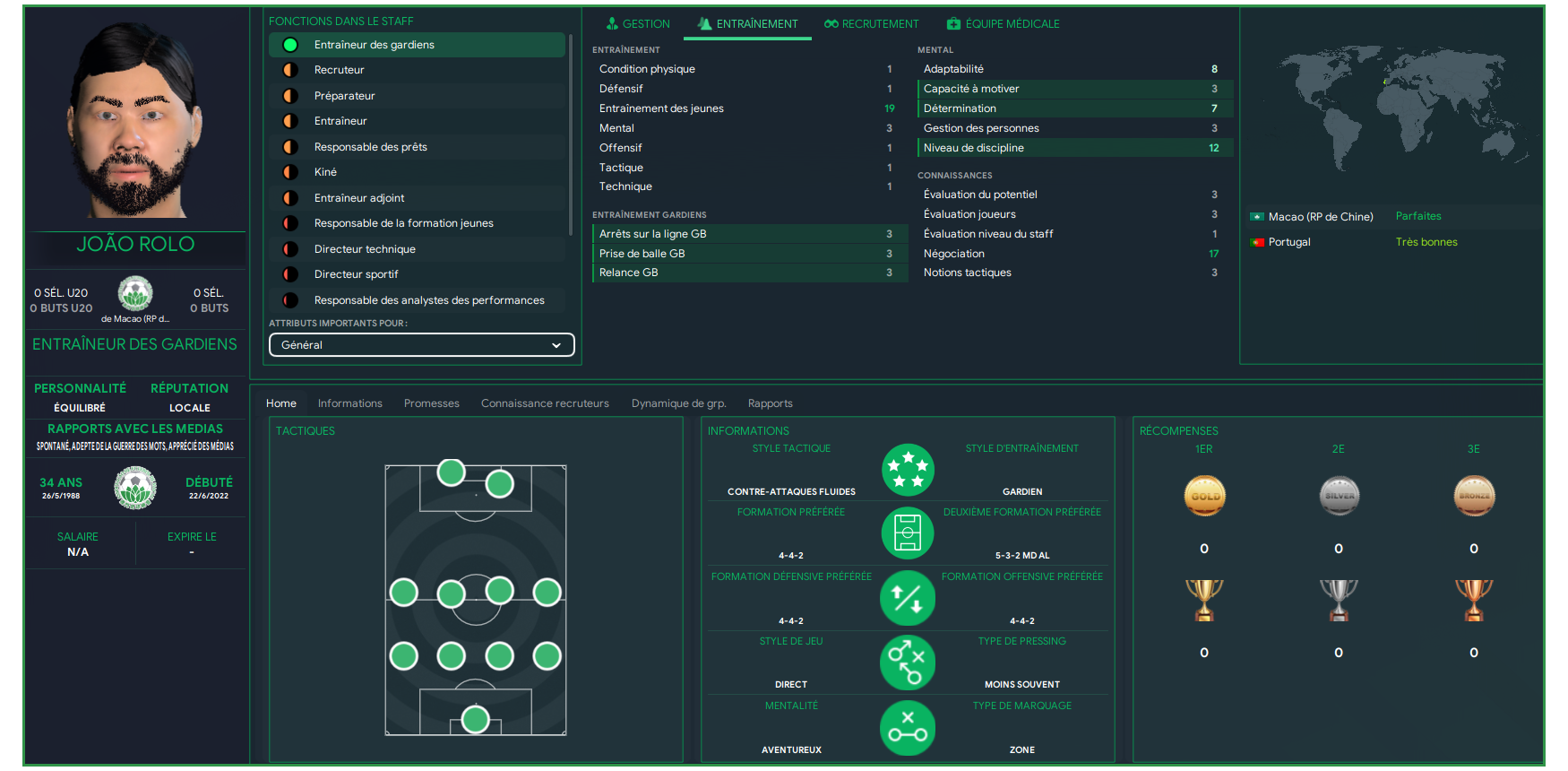1568x771 pixels.
Task: Click the club badge between the U20 and senior caps
Action: pos(135,294)
